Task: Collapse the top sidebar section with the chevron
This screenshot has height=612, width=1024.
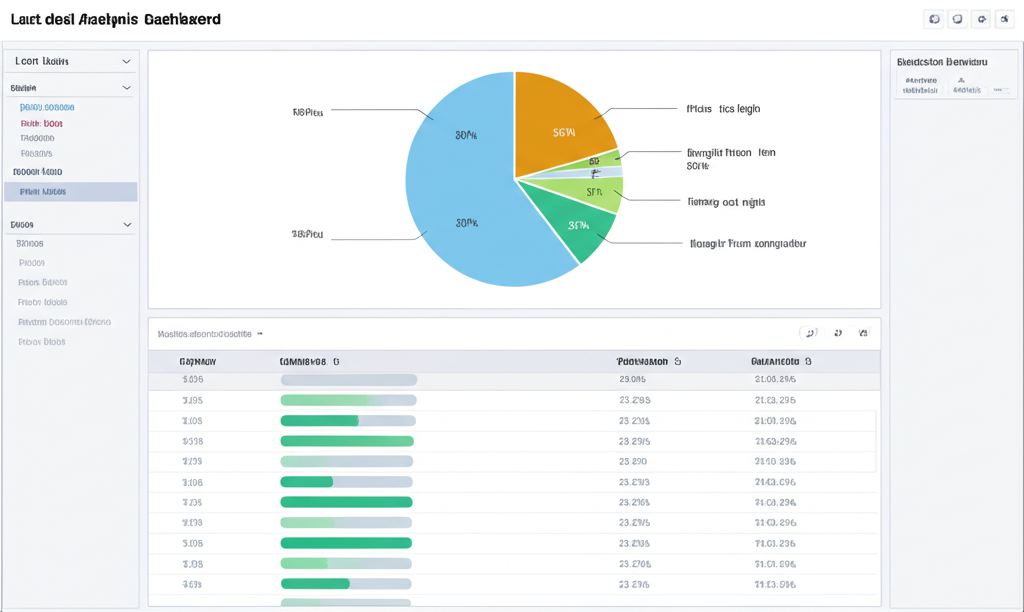Action: (x=128, y=61)
